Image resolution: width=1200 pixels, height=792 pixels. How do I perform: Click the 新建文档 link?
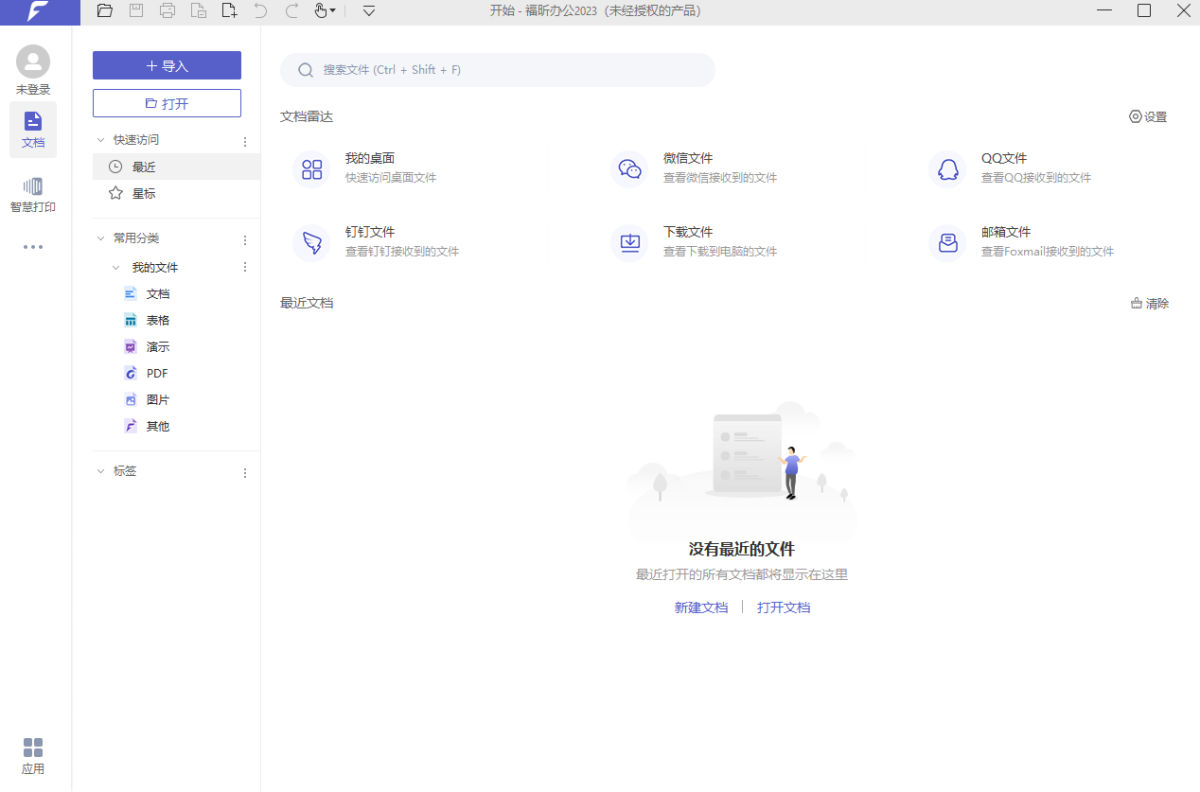click(701, 607)
